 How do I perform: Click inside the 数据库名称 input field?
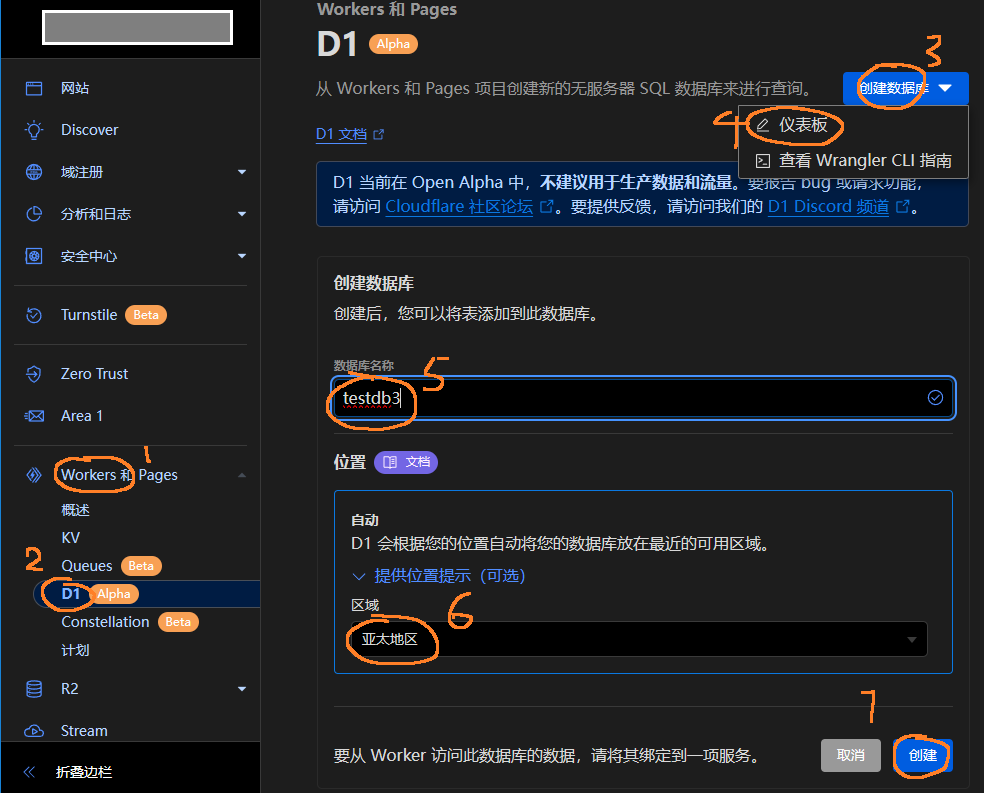pos(640,397)
